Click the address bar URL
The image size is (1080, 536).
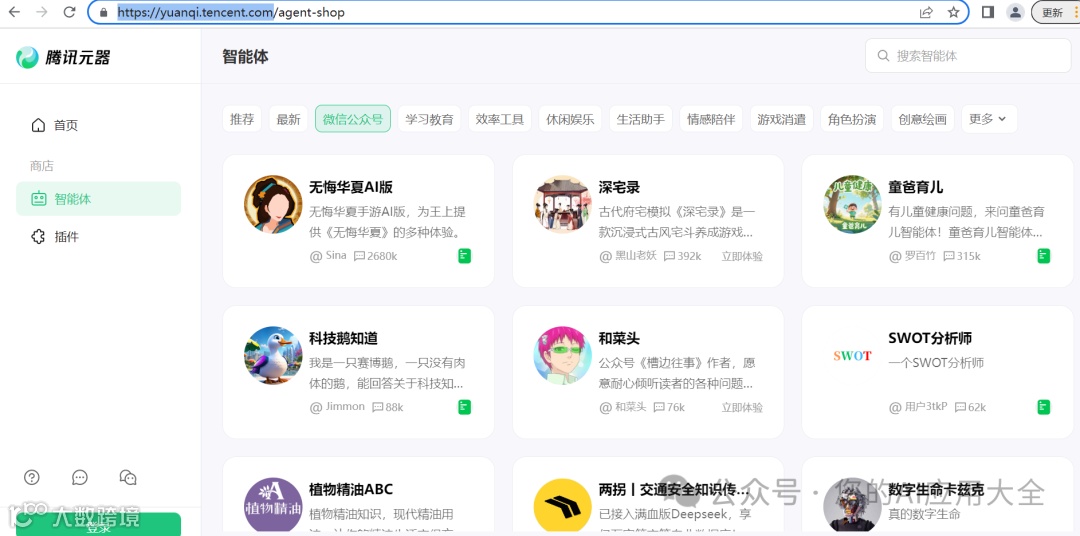point(231,12)
